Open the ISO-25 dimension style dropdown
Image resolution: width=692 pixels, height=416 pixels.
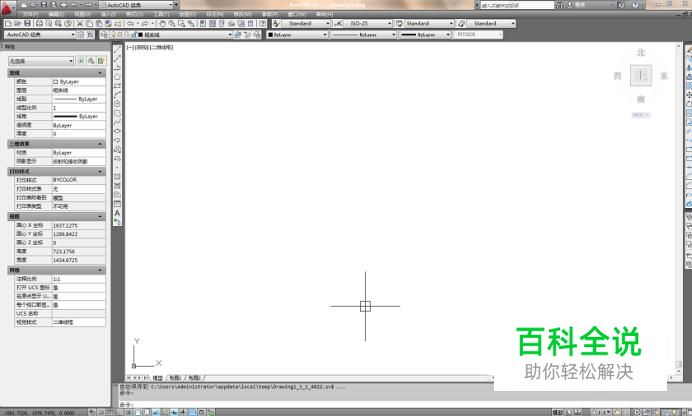click(368, 23)
